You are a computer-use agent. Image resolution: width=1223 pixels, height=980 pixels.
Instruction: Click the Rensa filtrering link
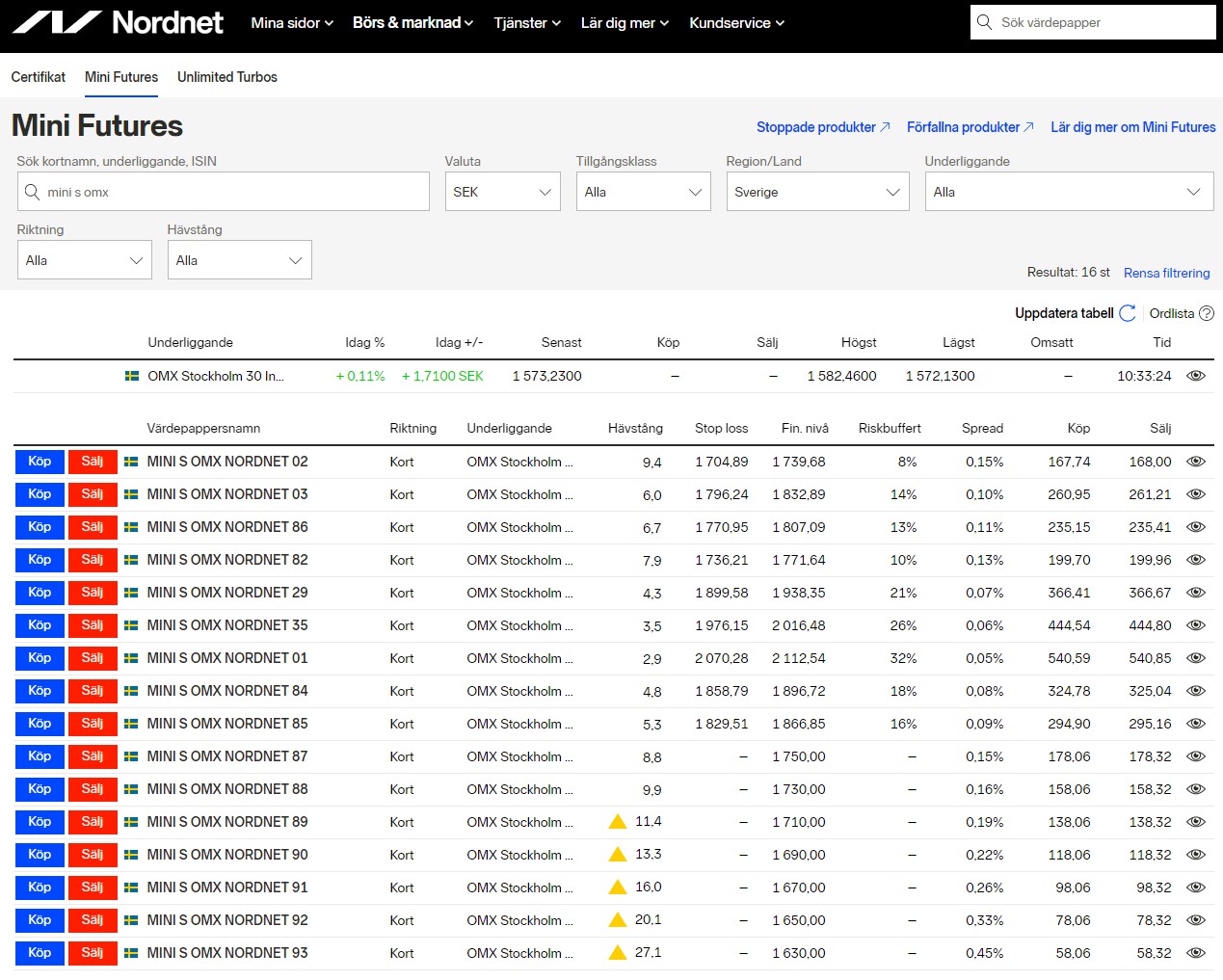click(1166, 273)
